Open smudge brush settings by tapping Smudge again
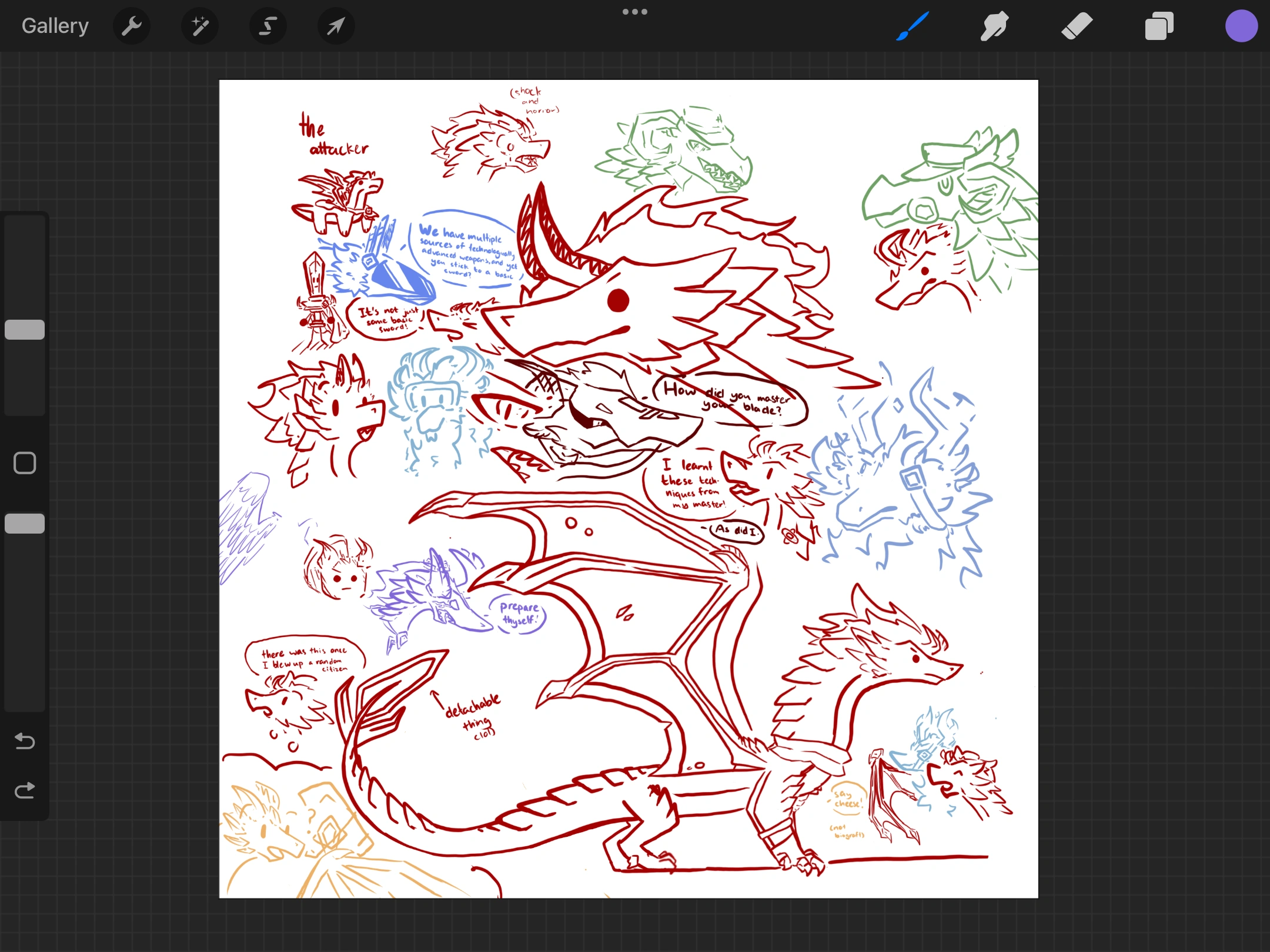This screenshot has width=1270, height=952. point(995,26)
